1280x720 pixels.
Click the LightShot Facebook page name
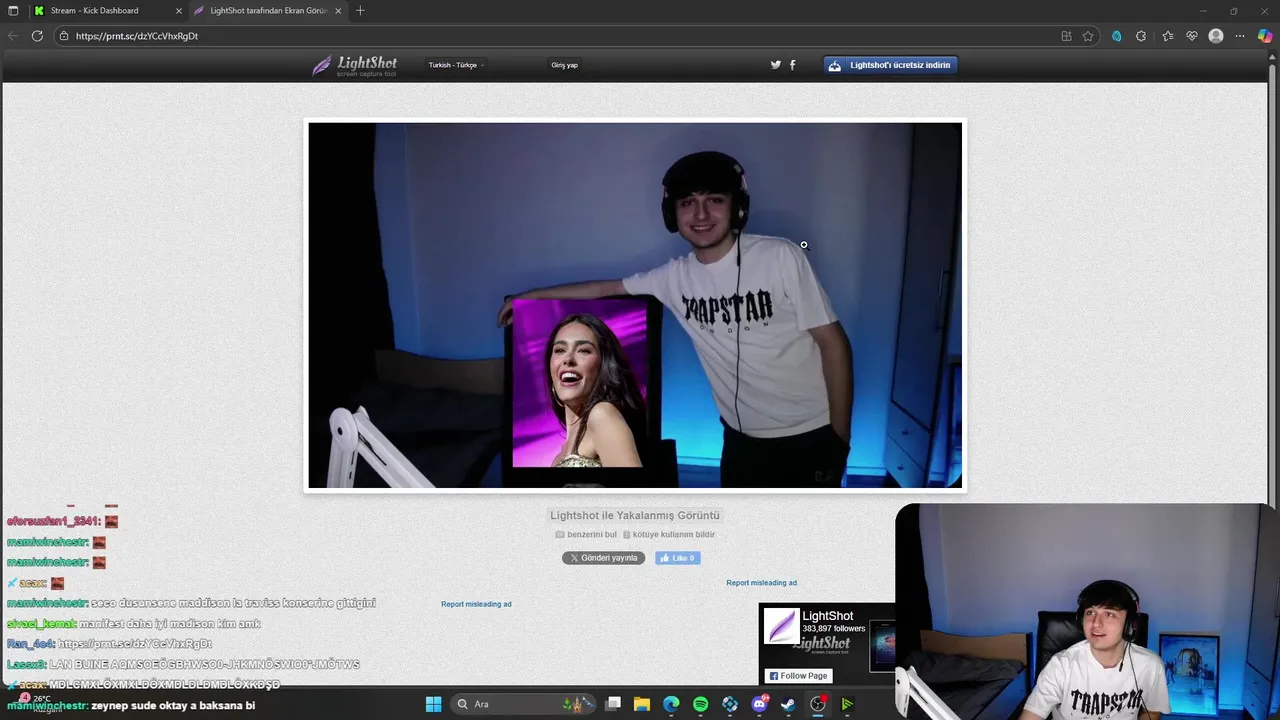(x=828, y=616)
